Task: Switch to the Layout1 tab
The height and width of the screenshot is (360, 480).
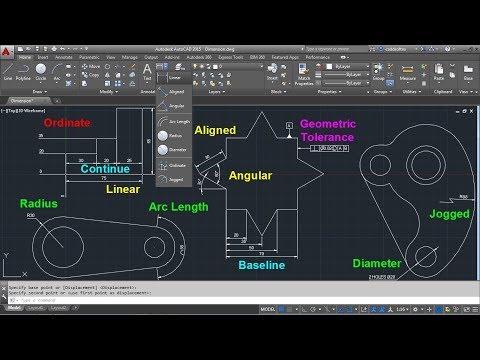Action: pos(35,308)
